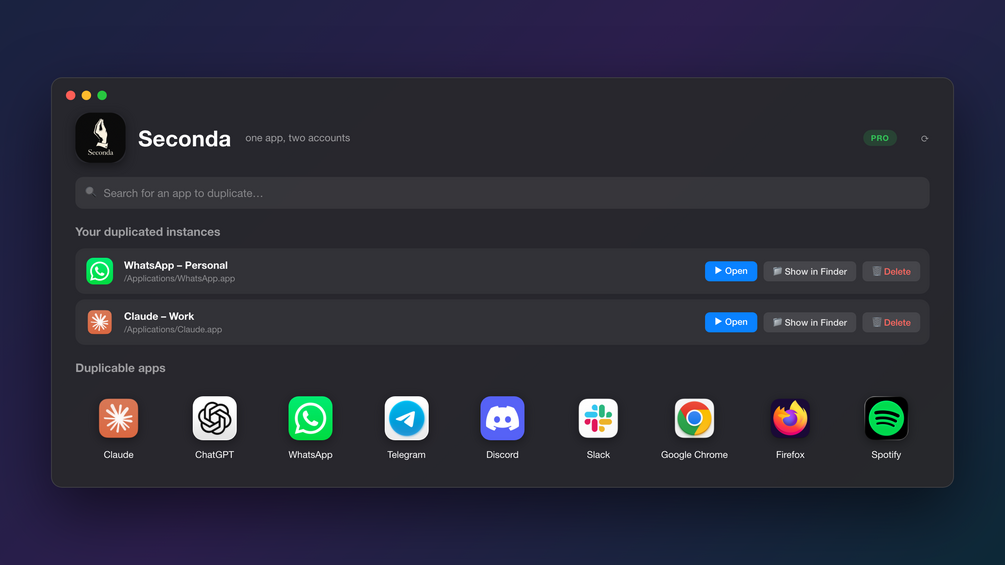The image size is (1005, 565).
Task: Click the 'Firefox' label text
Action: pos(790,455)
